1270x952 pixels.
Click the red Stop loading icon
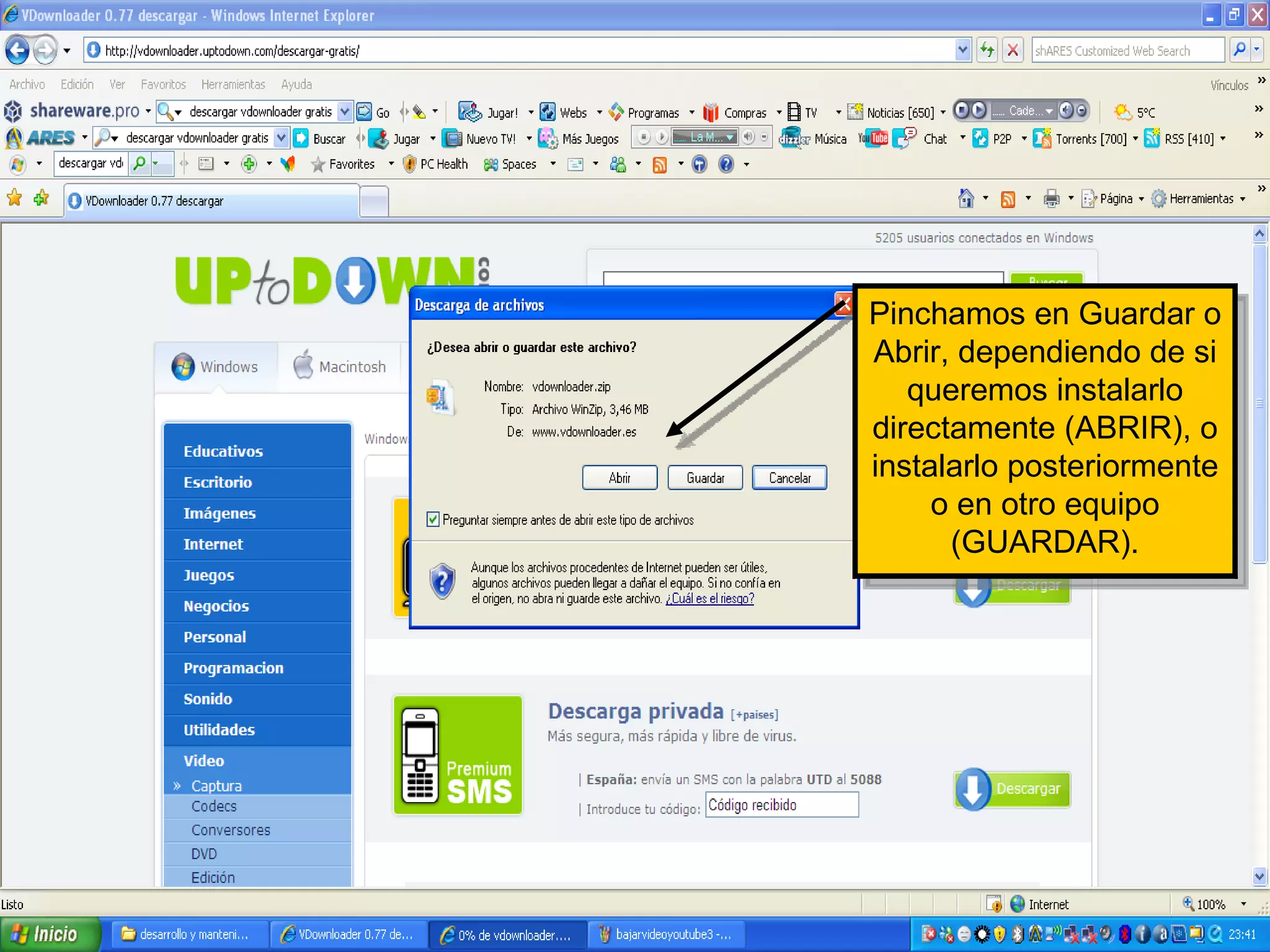tap(1013, 50)
